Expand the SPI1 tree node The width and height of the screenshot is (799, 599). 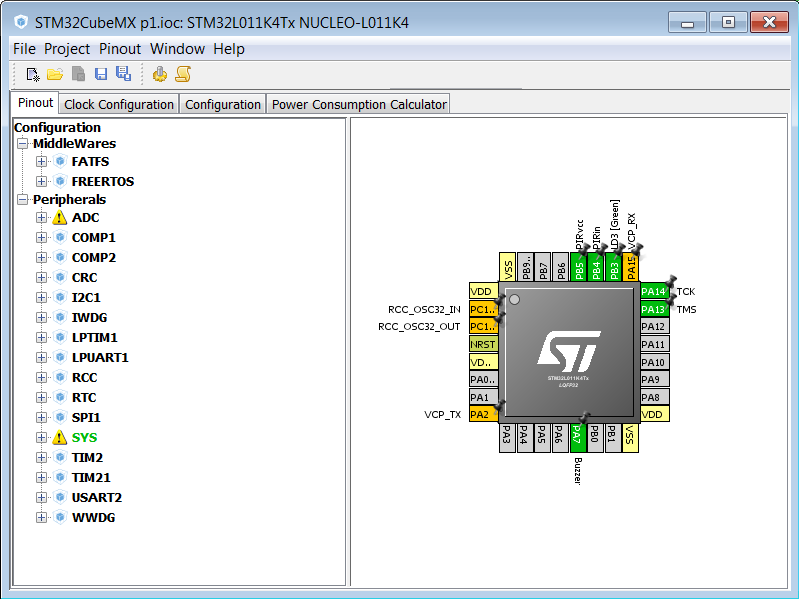pos(41,418)
